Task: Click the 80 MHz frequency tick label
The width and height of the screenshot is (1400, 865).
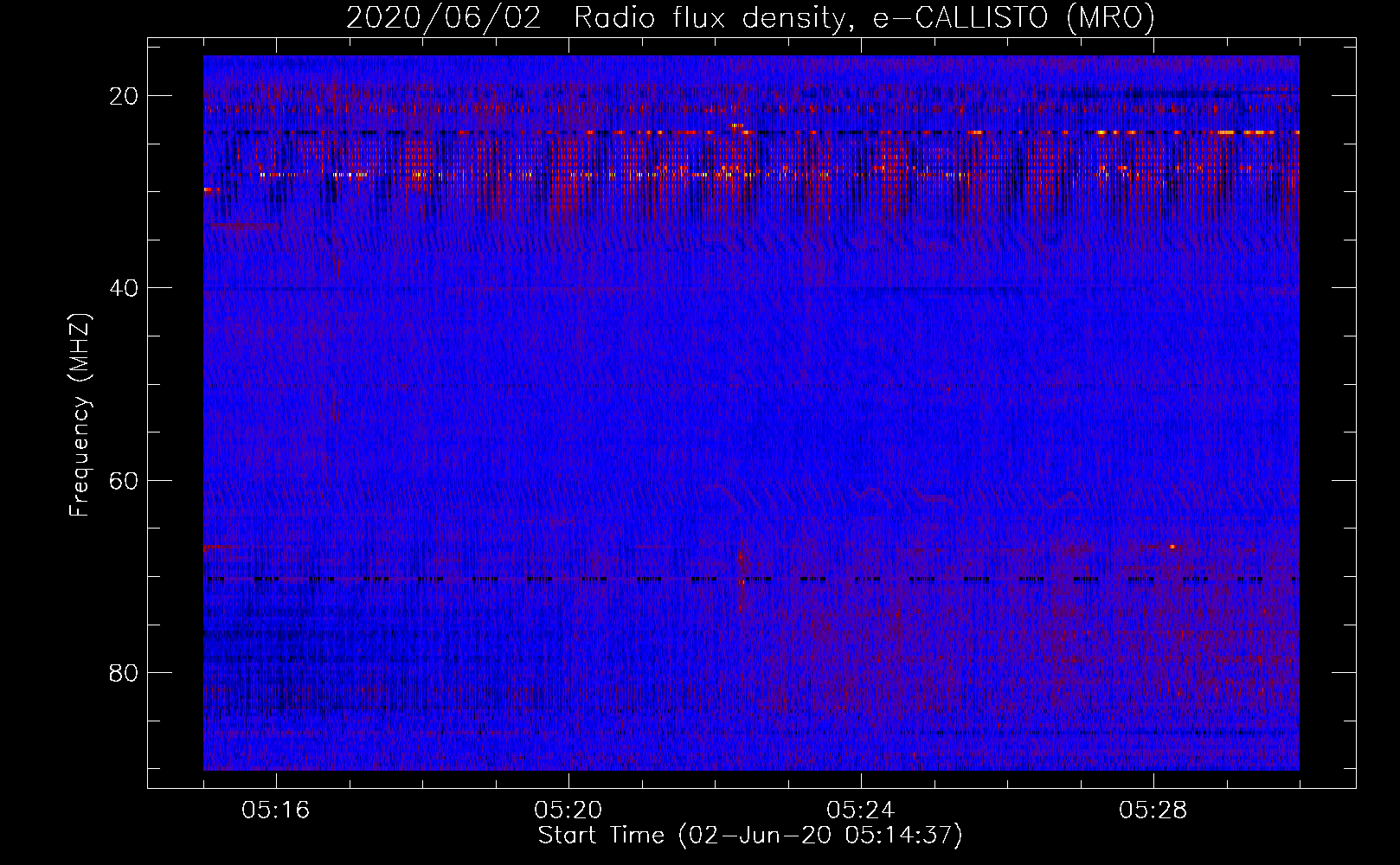Action: (x=125, y=672)
